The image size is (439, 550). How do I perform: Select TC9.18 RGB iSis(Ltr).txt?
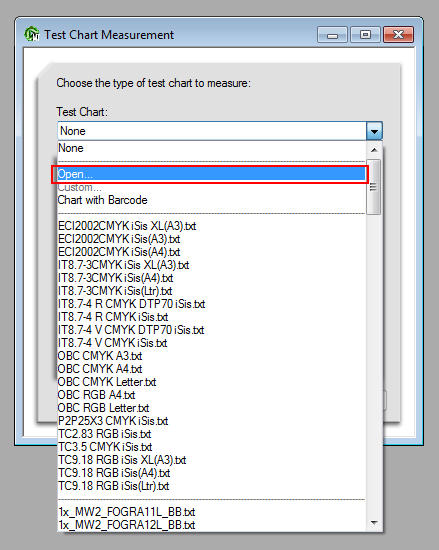(211, 485)
